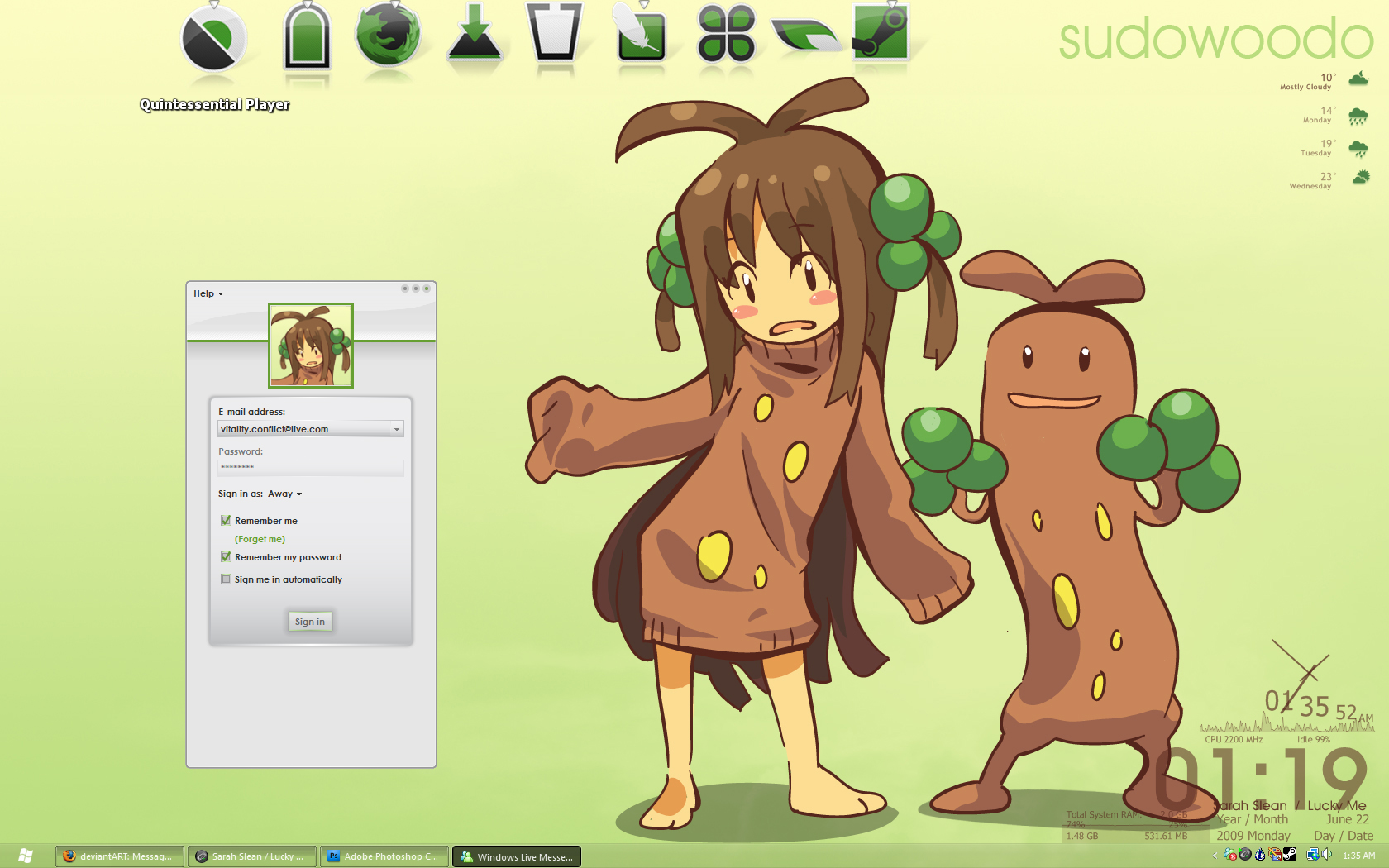The width and height of the screenshot is (1389, 868).
Task: Open the Windows Start button
Action: pos(26,856)
